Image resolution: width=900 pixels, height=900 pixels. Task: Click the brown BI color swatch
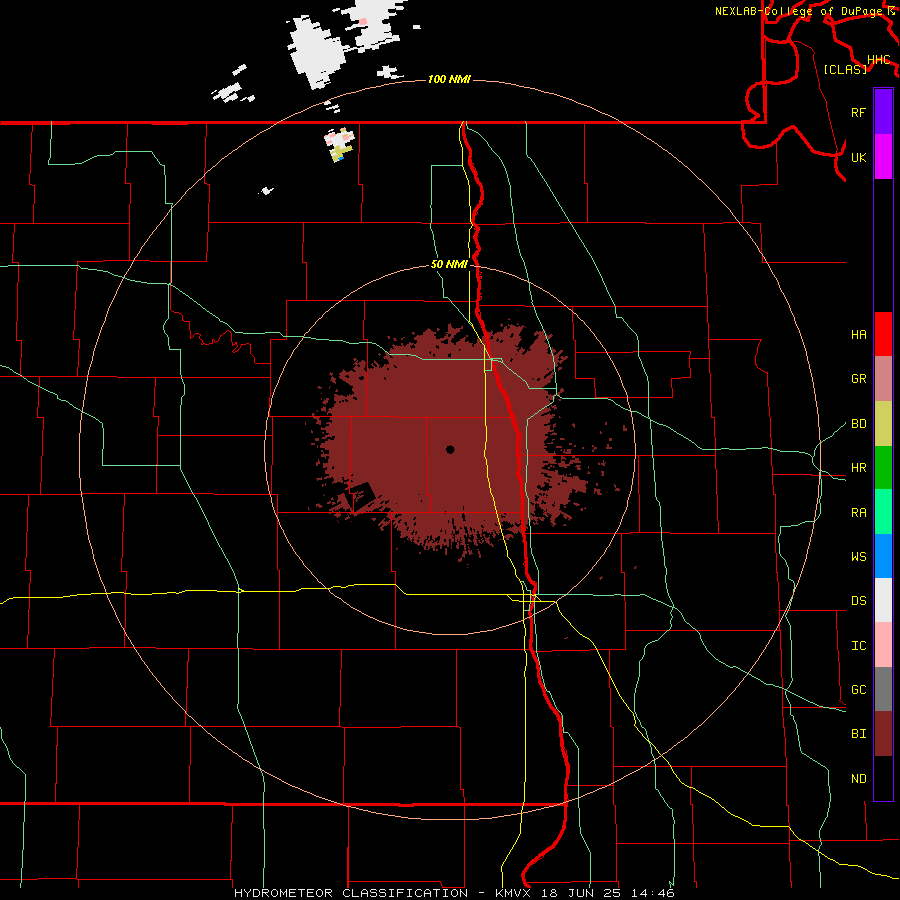883,734
